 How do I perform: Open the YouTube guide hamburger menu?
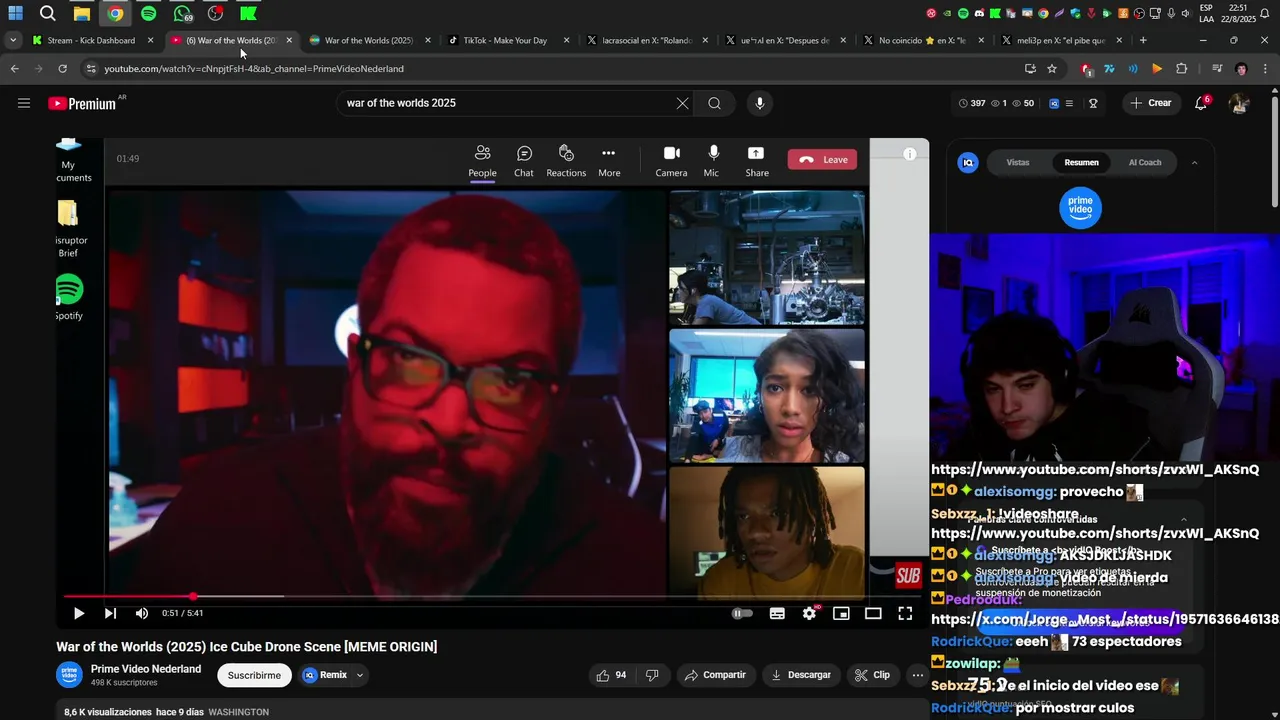[x=24, y=103]
